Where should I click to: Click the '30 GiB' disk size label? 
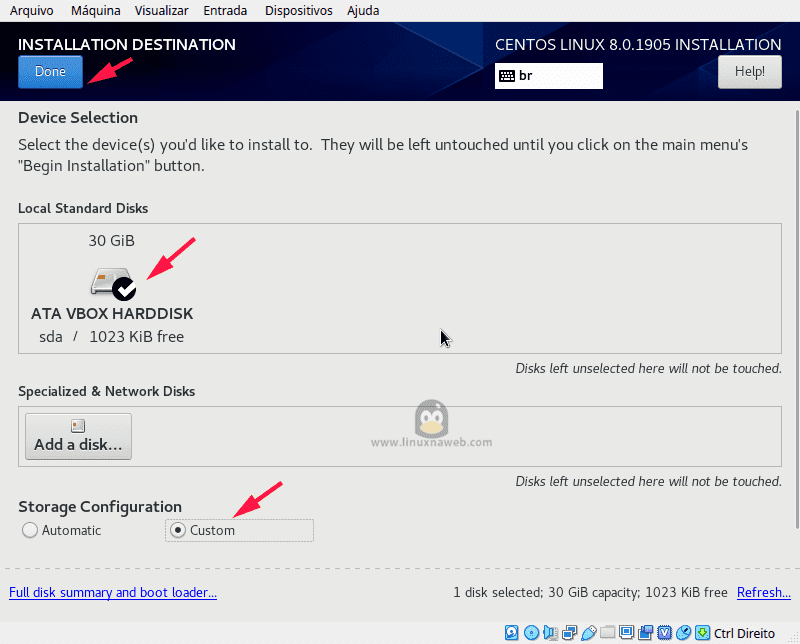tap(112, 240)
